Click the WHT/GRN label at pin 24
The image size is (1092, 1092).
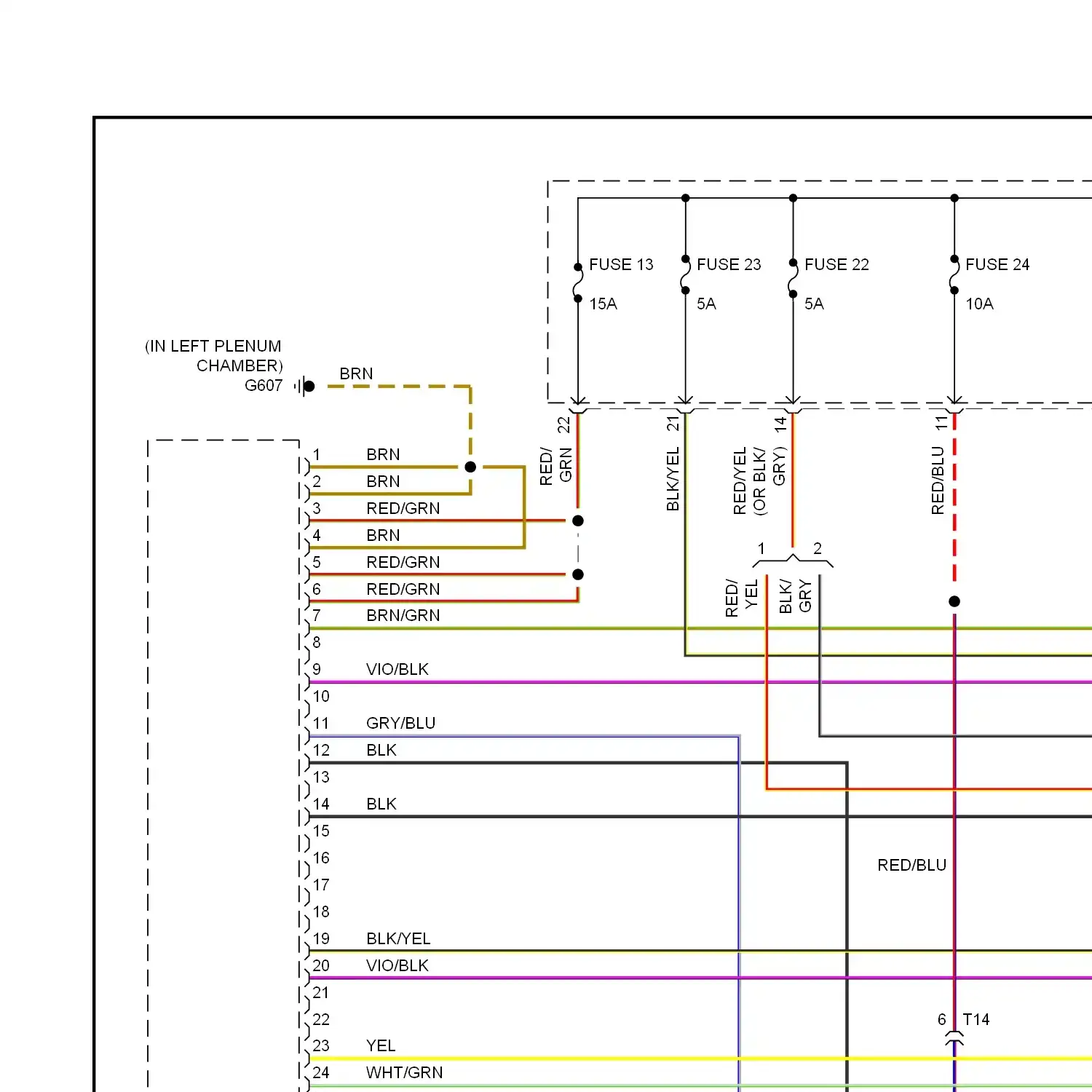pos(404,1073)
